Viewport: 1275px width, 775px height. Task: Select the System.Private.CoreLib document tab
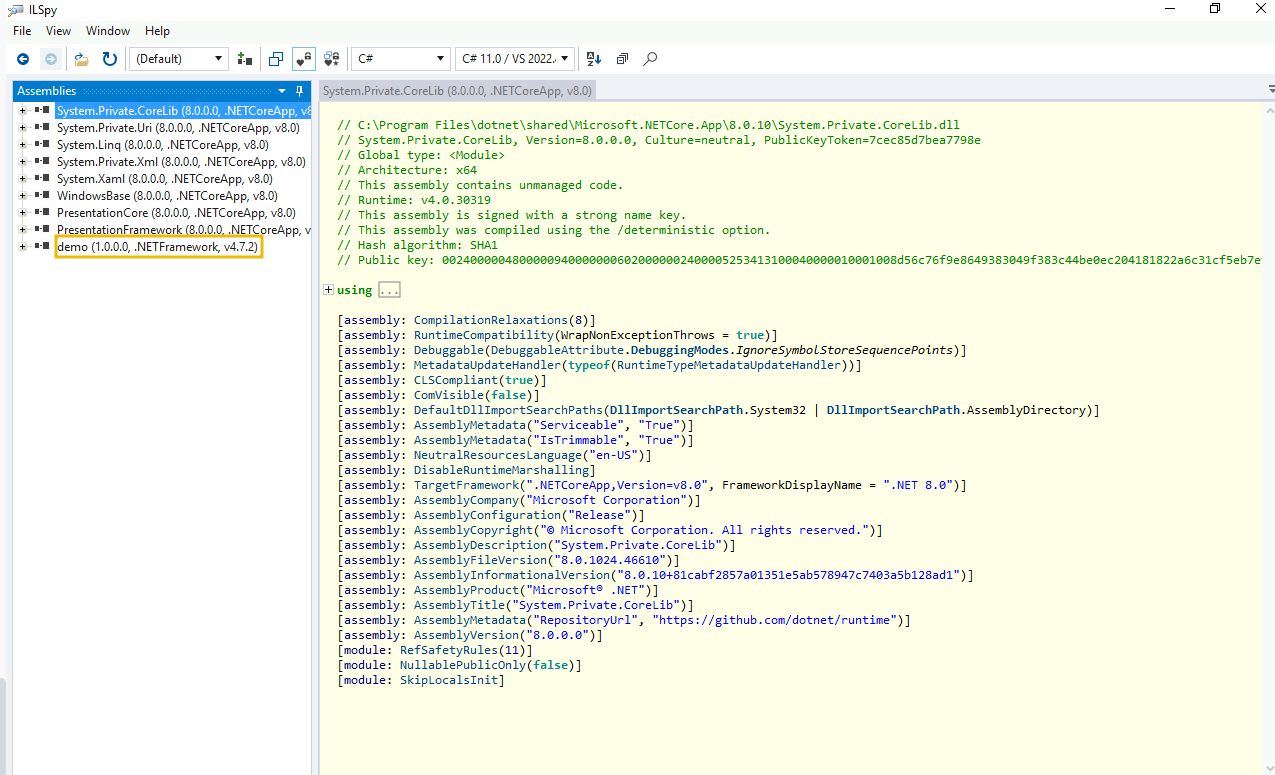pos(457,91)
